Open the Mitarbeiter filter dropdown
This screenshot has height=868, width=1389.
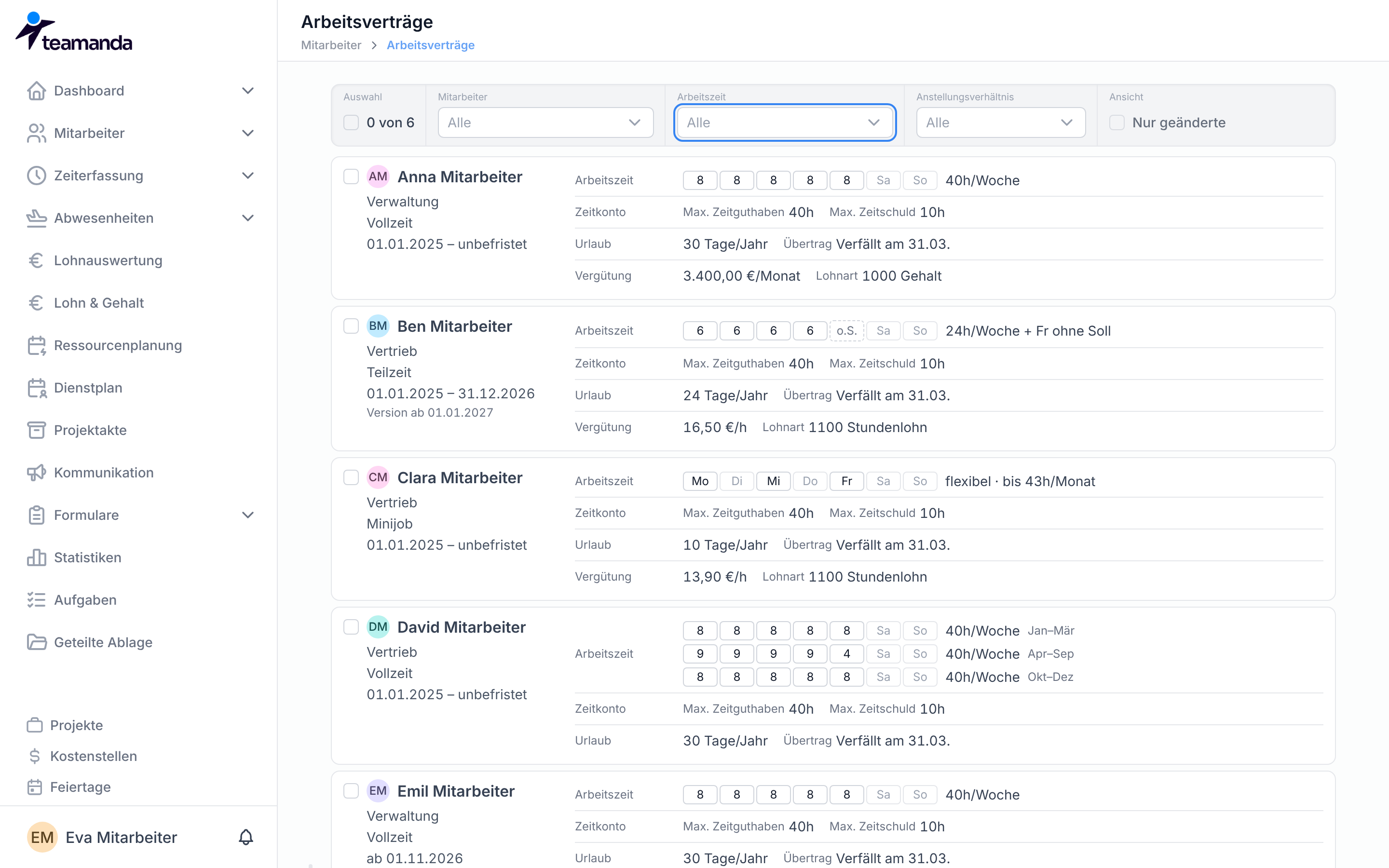(545, 122)
